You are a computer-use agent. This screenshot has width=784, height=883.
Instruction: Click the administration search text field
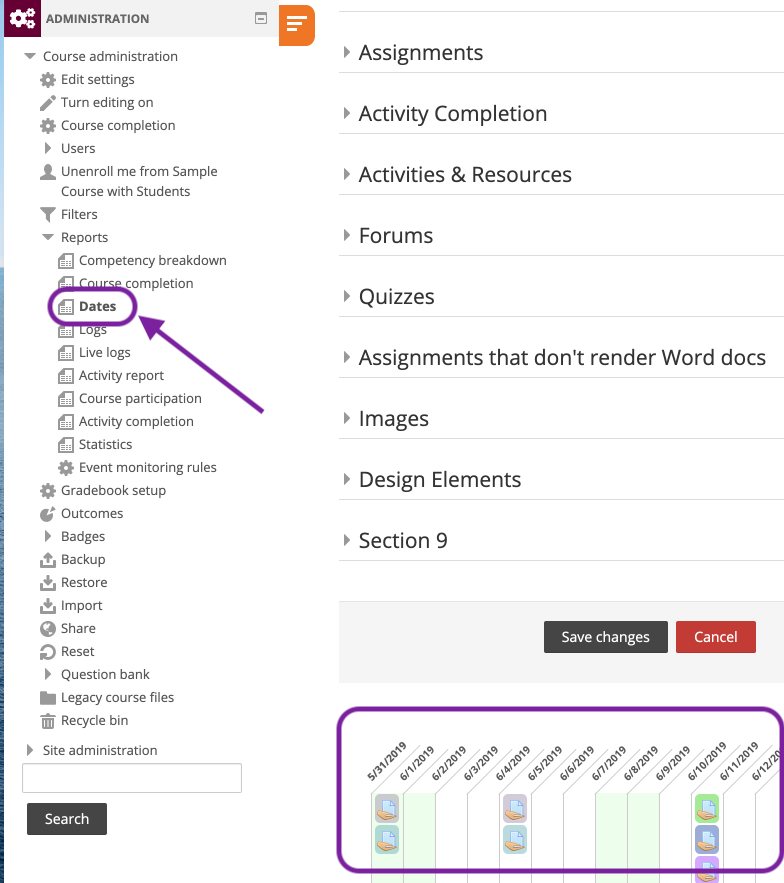coord(132,778)
